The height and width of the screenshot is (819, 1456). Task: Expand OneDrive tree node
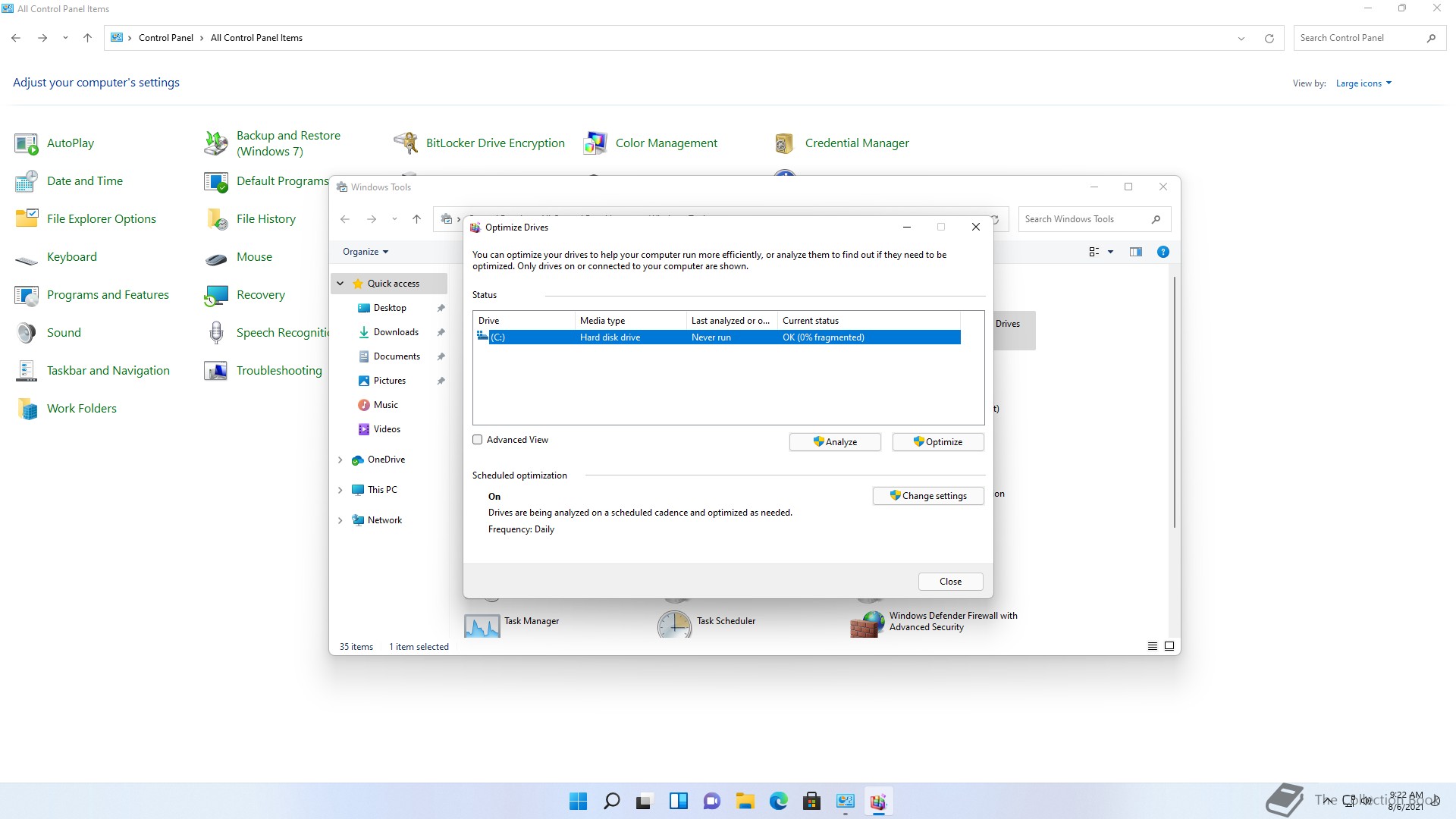point(340,460)
